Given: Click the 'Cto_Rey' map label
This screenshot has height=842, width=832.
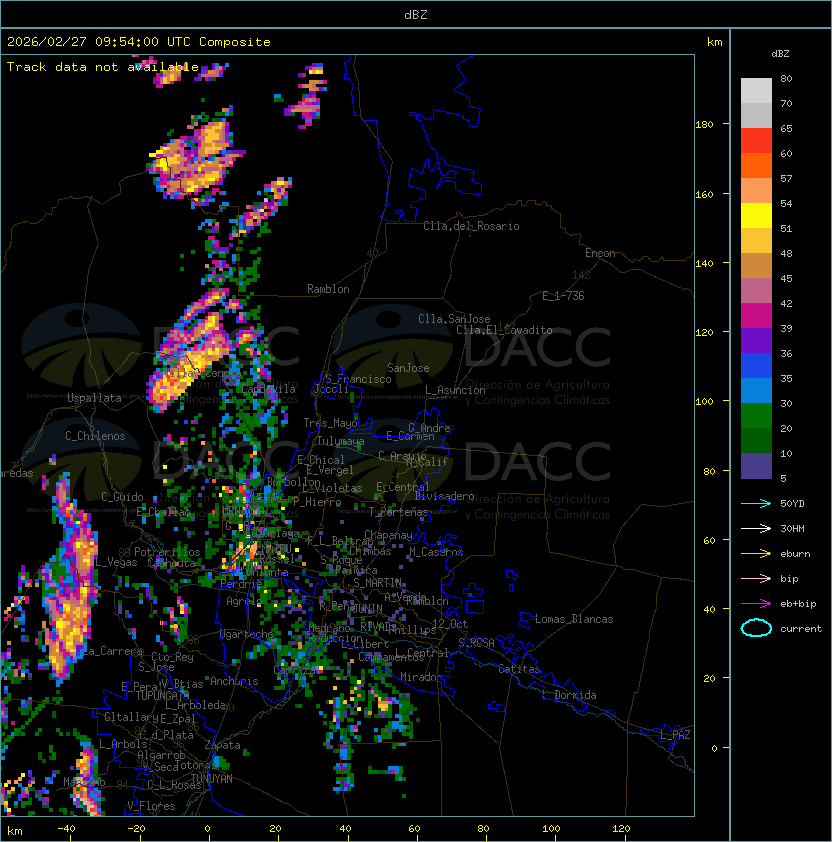Looking at the screenshot, I should (x=172, y=657).
